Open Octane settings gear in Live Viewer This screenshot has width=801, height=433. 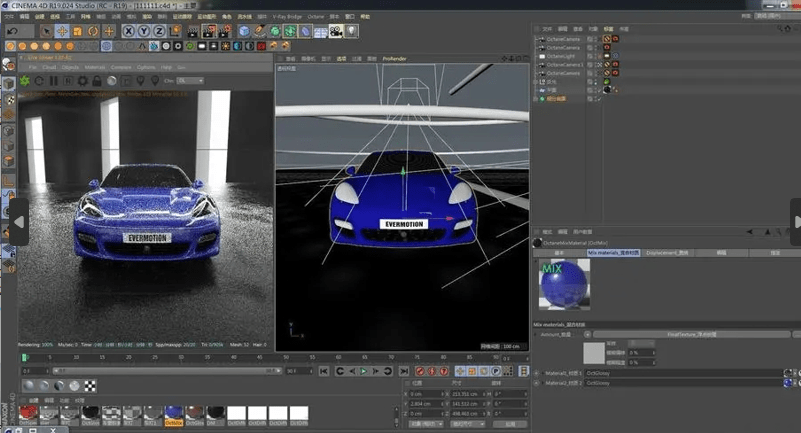click(82, 81)
